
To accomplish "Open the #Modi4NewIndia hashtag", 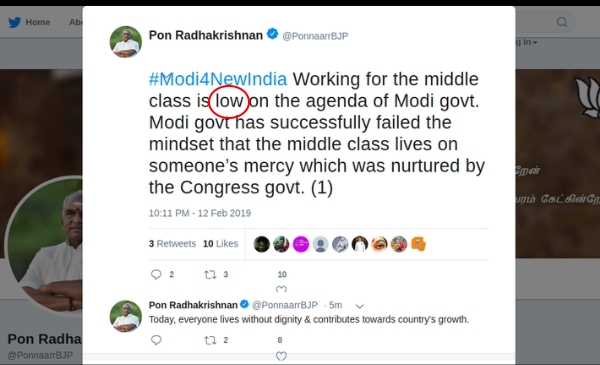I will (x=218, y=79).
